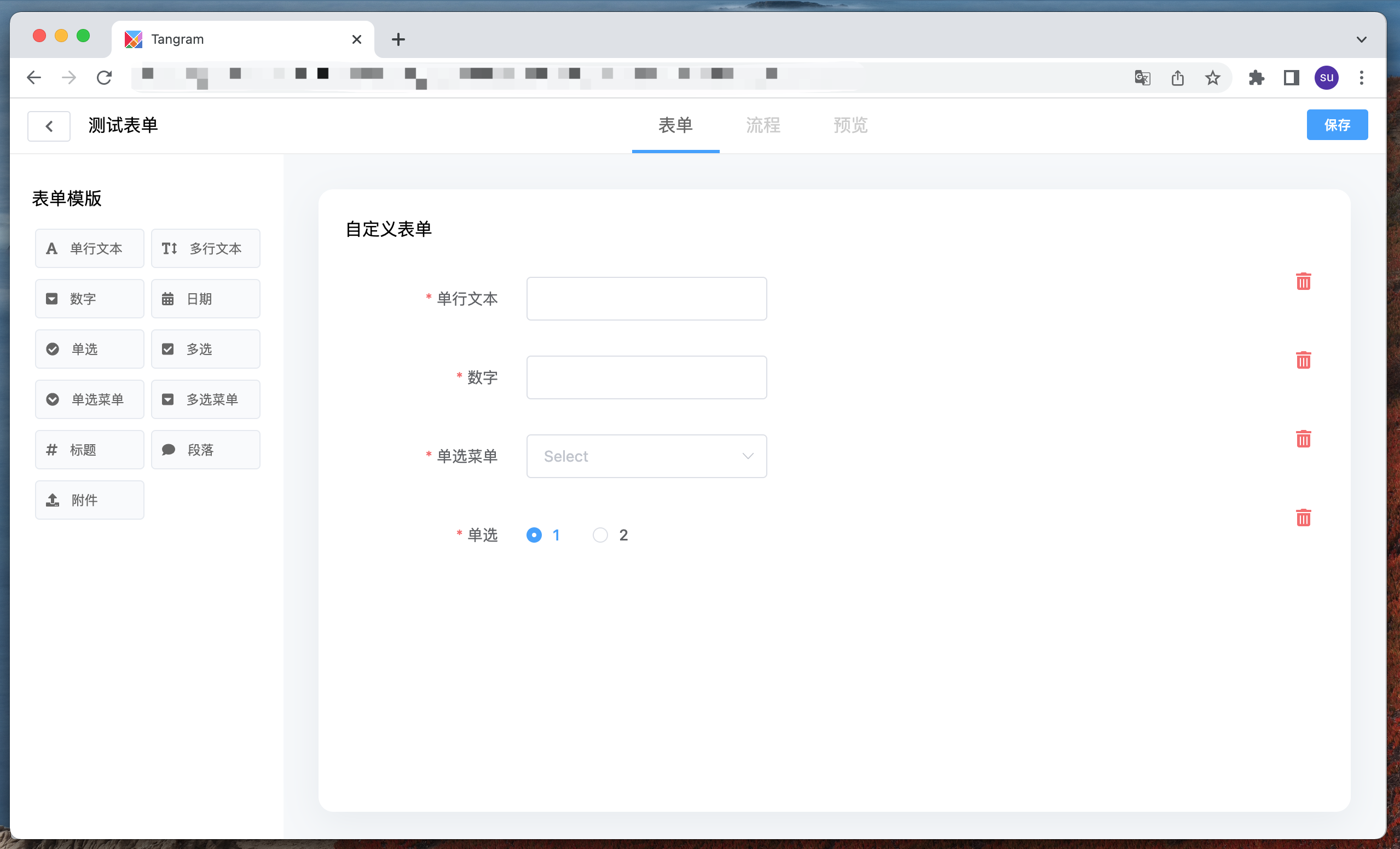Click the blue 保存 button

click(1337, 125)
